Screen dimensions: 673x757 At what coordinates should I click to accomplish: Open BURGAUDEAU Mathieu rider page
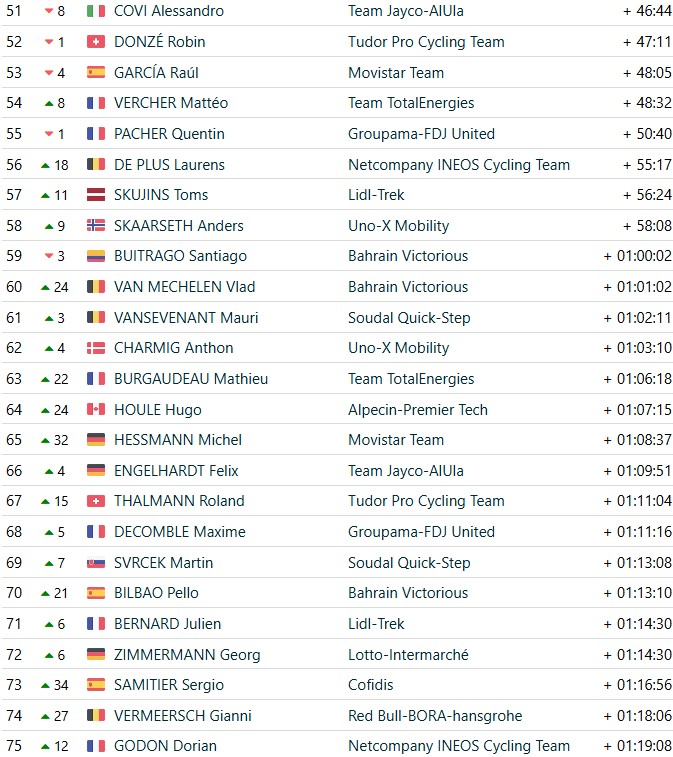(x=191, y=378)
